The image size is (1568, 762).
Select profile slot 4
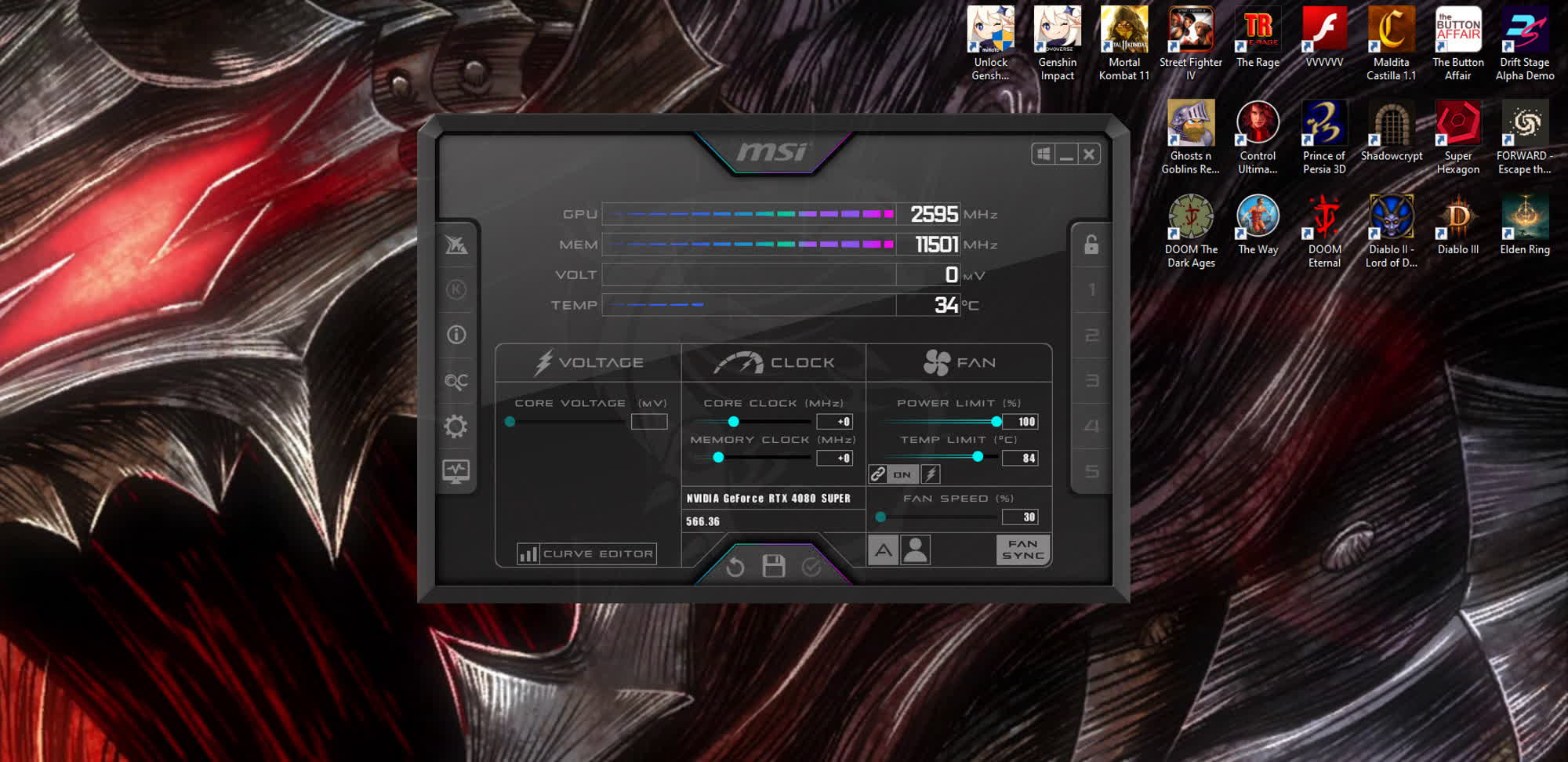[x=1091, y=426]
